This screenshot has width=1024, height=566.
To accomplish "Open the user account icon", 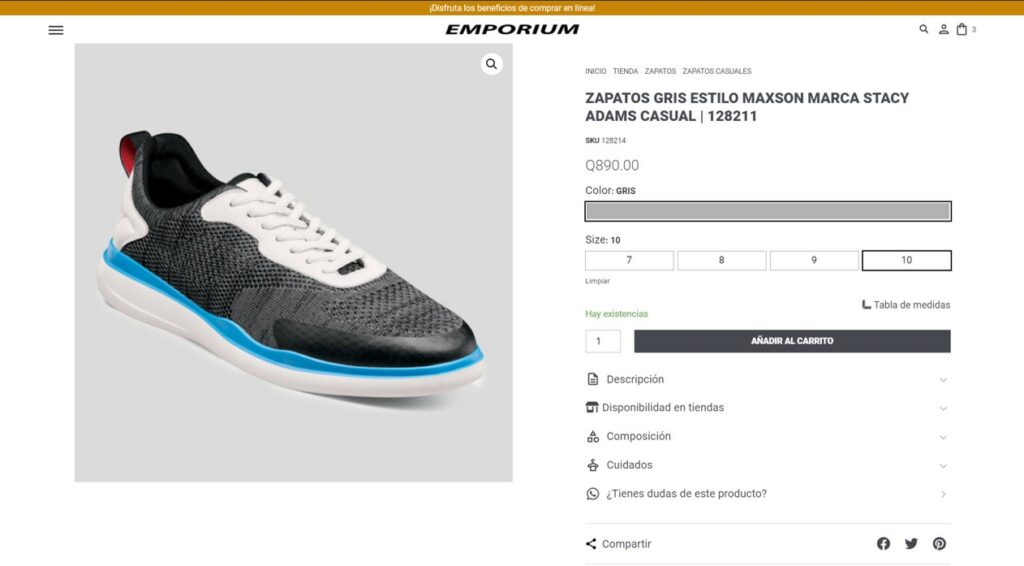I will point(944,29).
